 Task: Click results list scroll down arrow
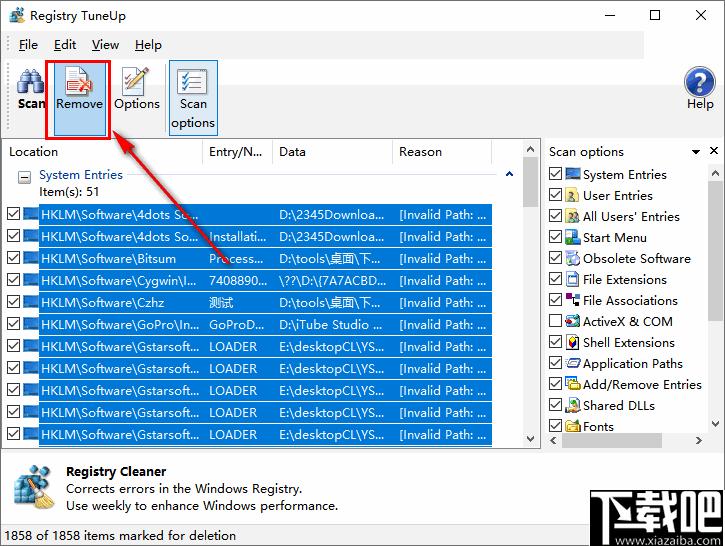tap(530, 439)
